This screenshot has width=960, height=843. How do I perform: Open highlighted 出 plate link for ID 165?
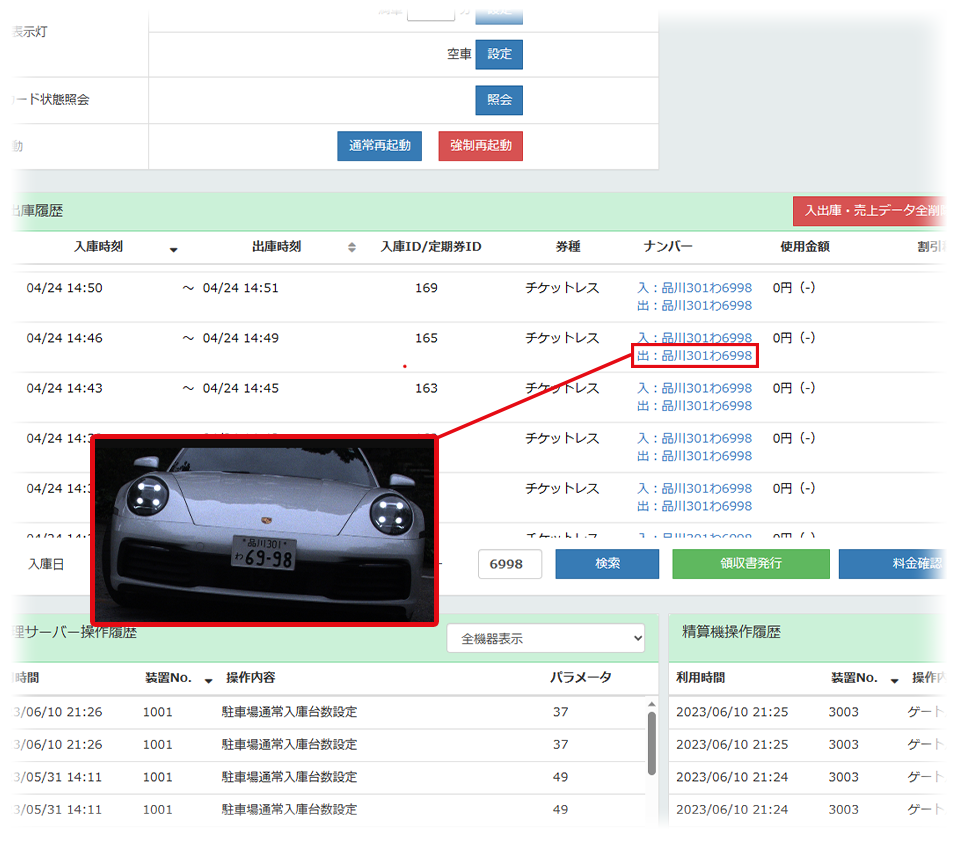tap(694, 356)
